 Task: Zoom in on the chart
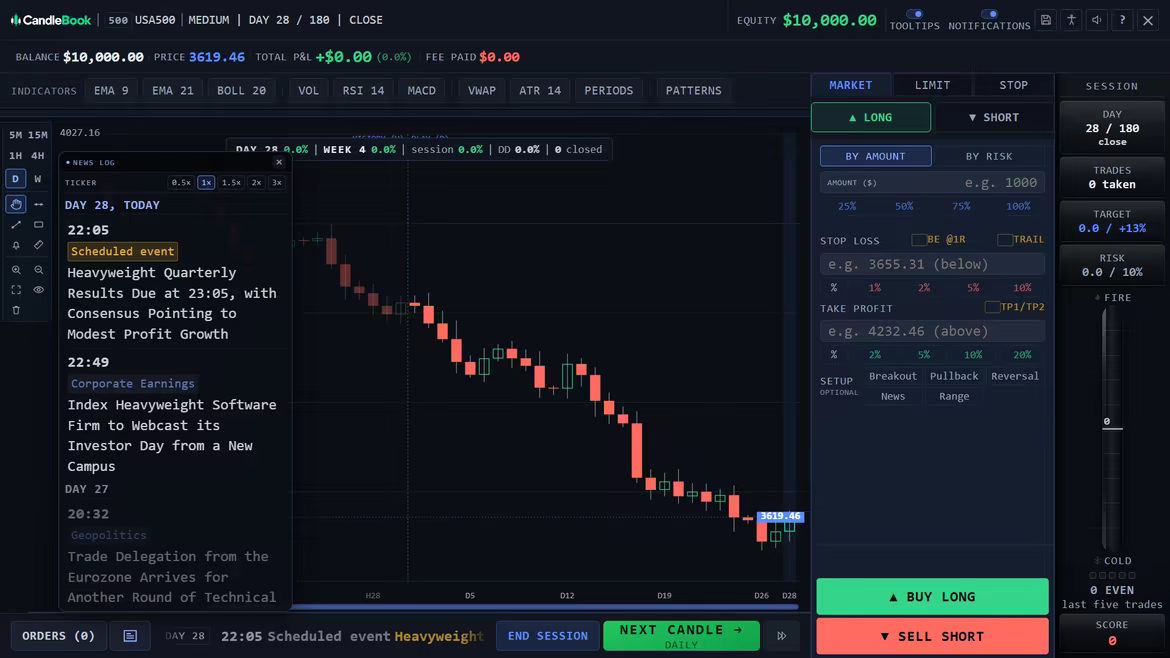tap(16, 269)
